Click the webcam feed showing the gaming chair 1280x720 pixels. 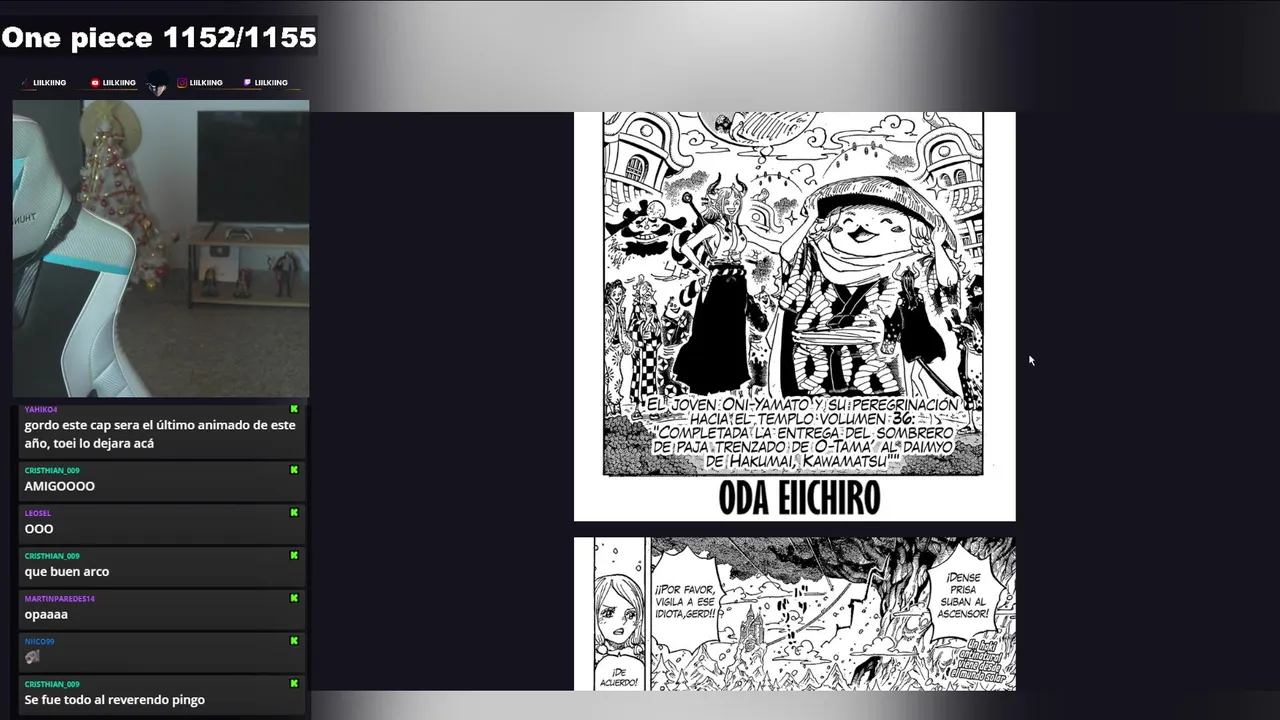point(161,248)
